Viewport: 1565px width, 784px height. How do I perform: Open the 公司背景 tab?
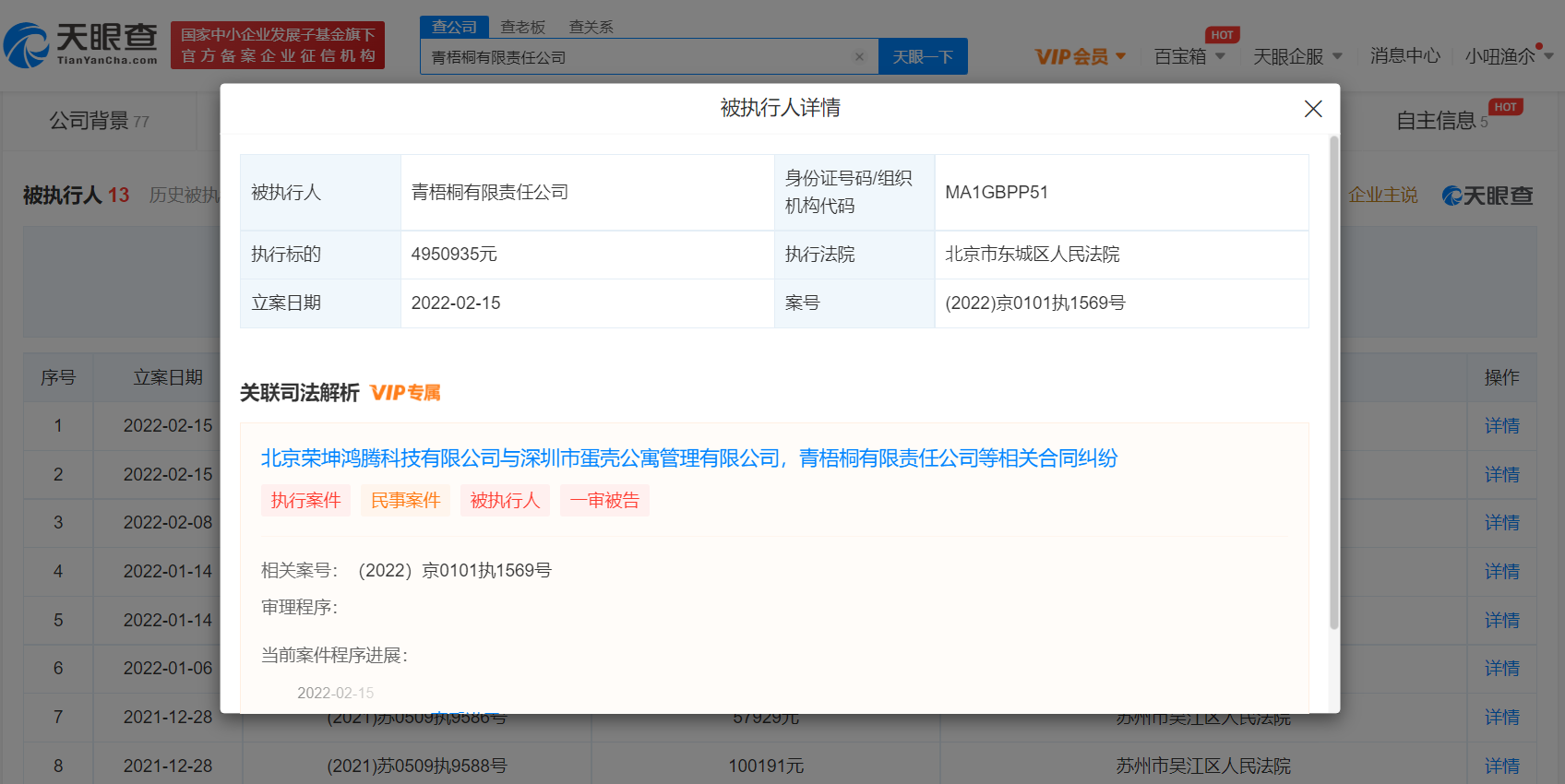point(99,121)
